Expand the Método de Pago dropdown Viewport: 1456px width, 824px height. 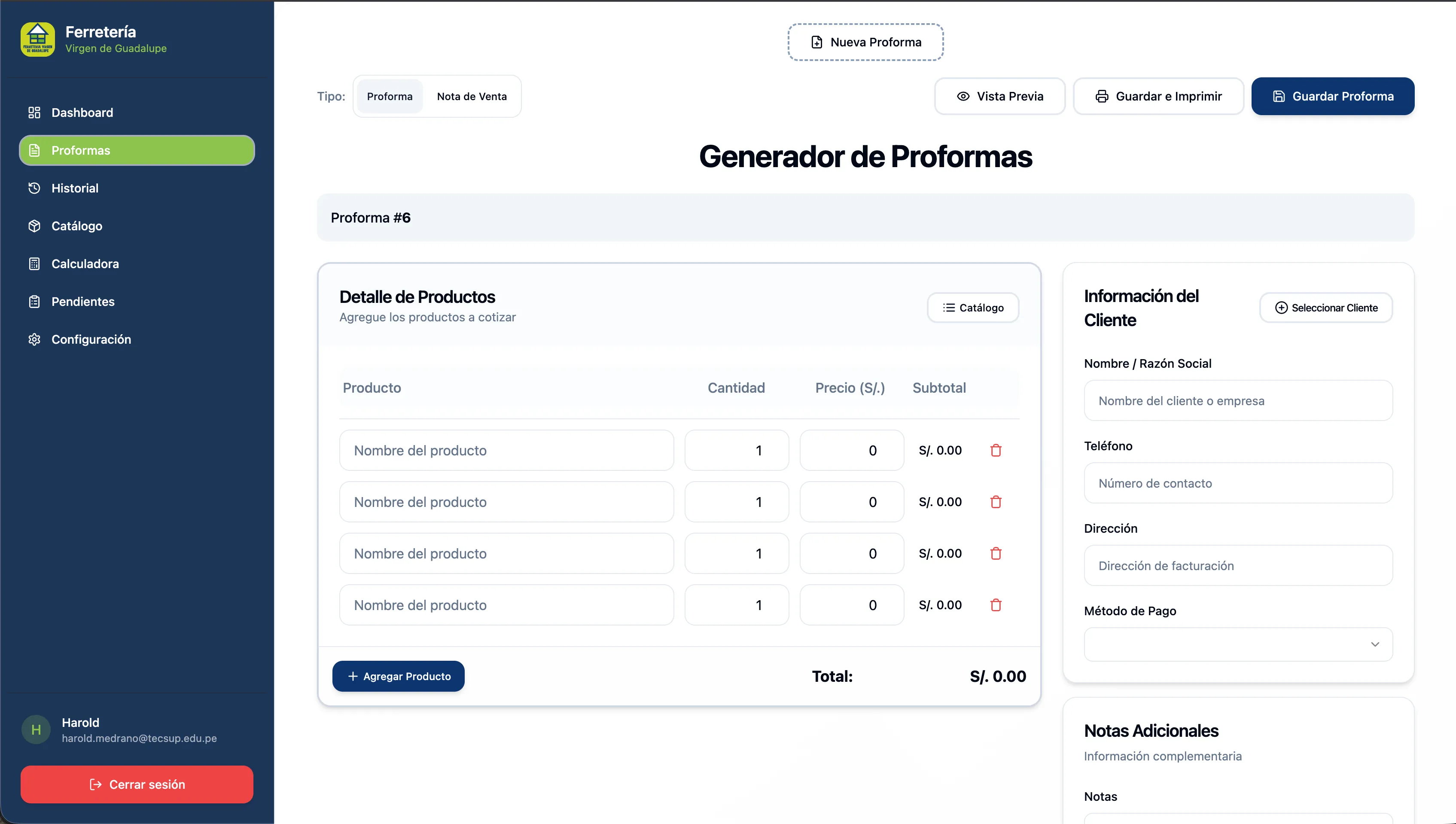point(1238,644)
